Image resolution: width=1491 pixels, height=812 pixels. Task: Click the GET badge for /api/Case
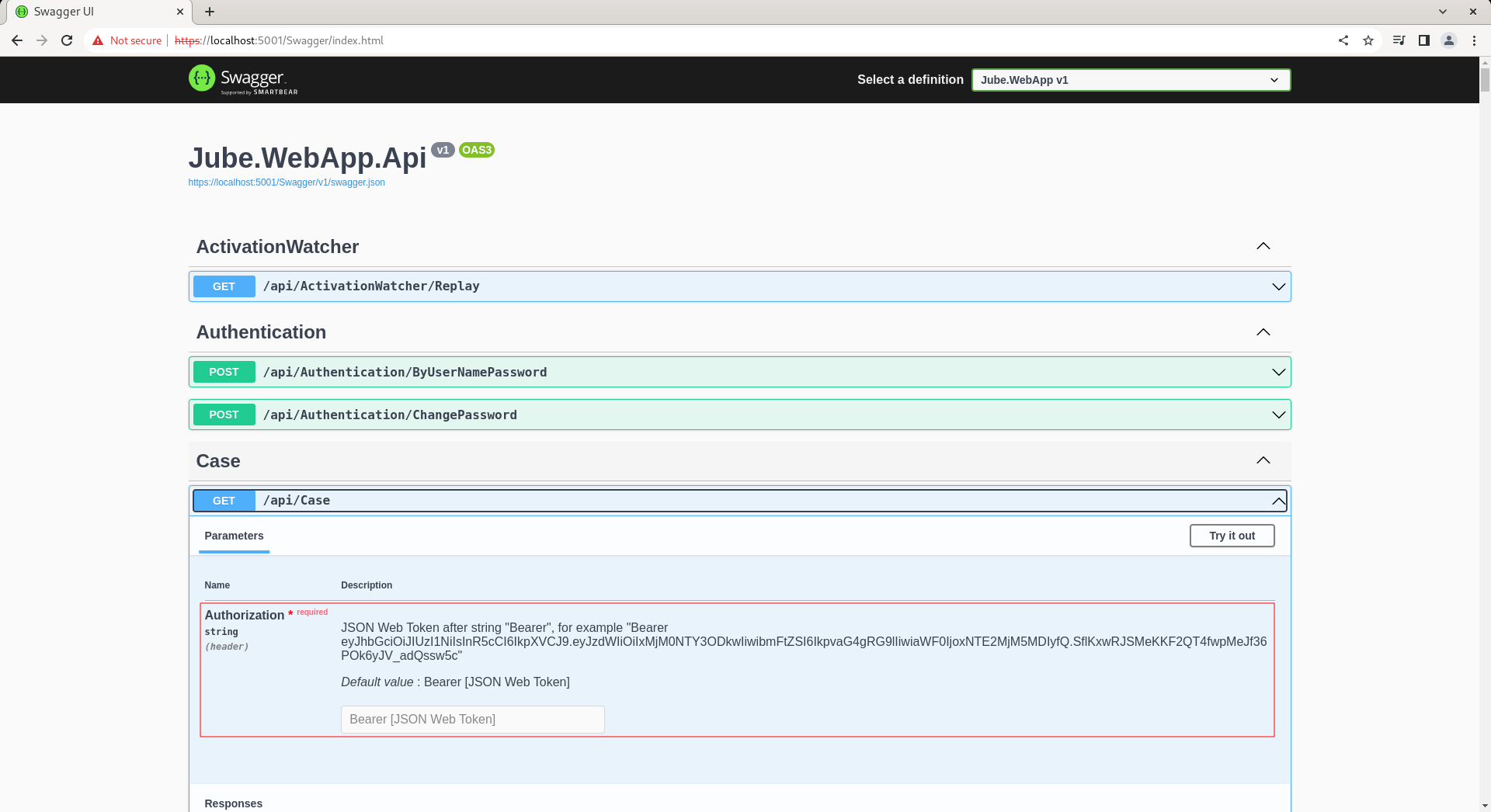tap(224, 501)
